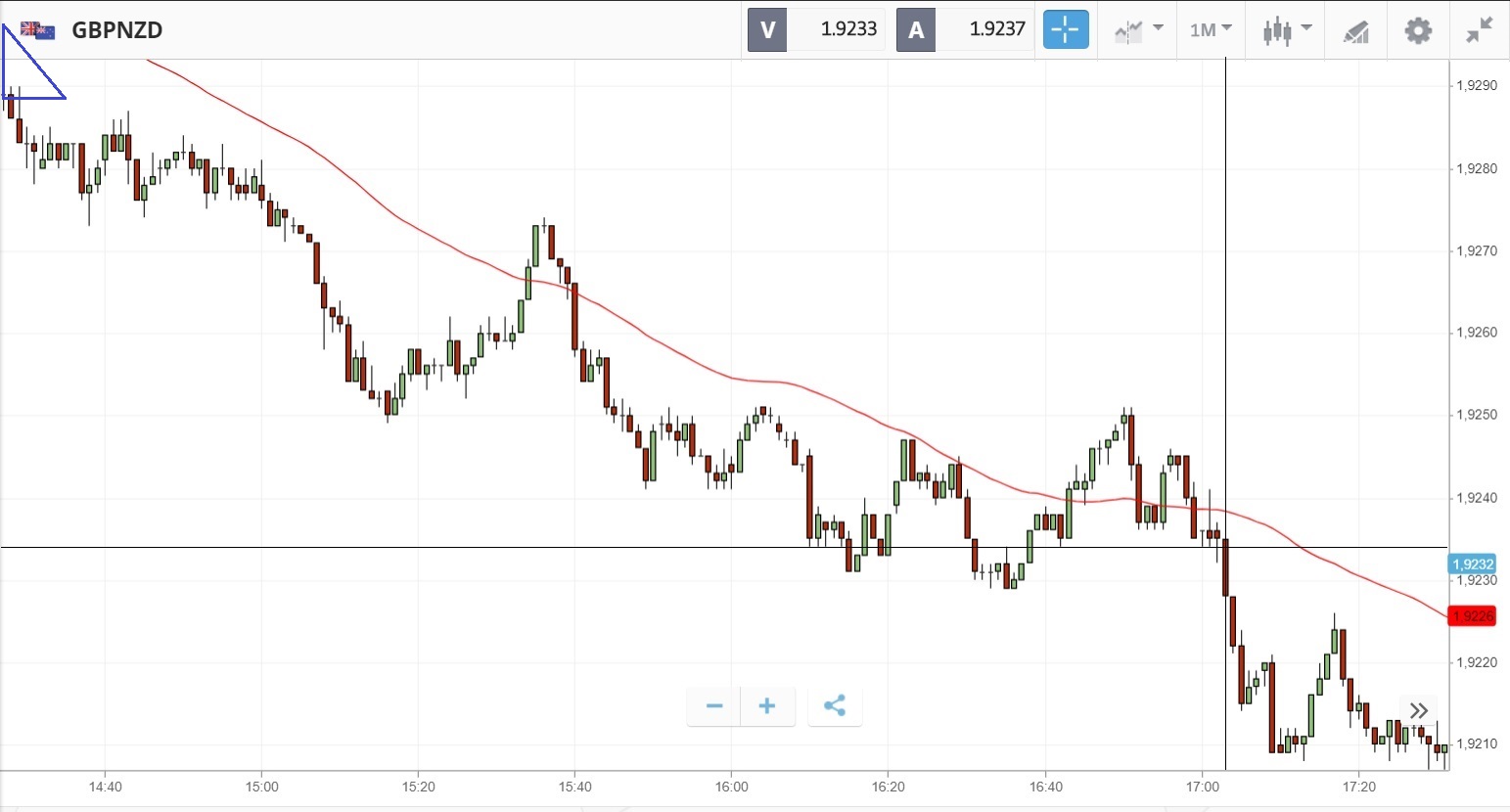Collapse the chart from fullscreen
The width and height of the screenshot is (1510, 812).
[1479, 30]
